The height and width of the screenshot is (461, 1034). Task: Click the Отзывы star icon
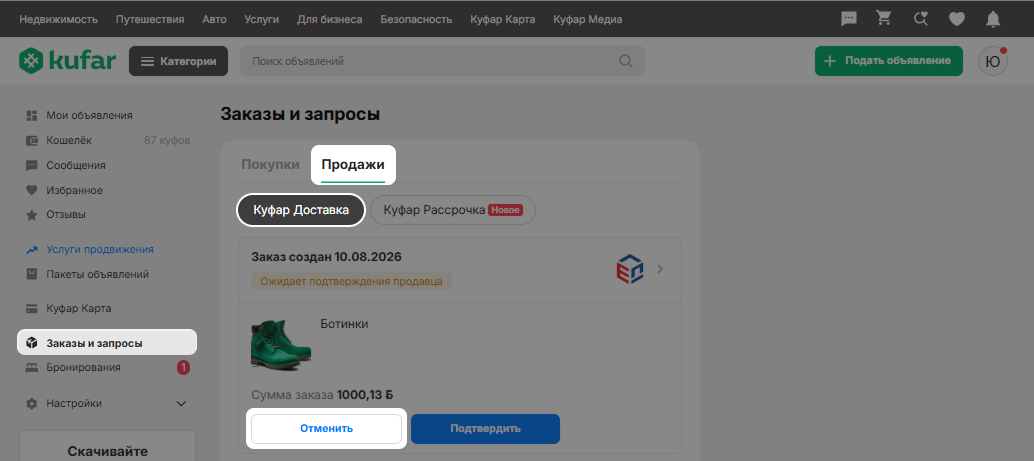click(31, 215)
